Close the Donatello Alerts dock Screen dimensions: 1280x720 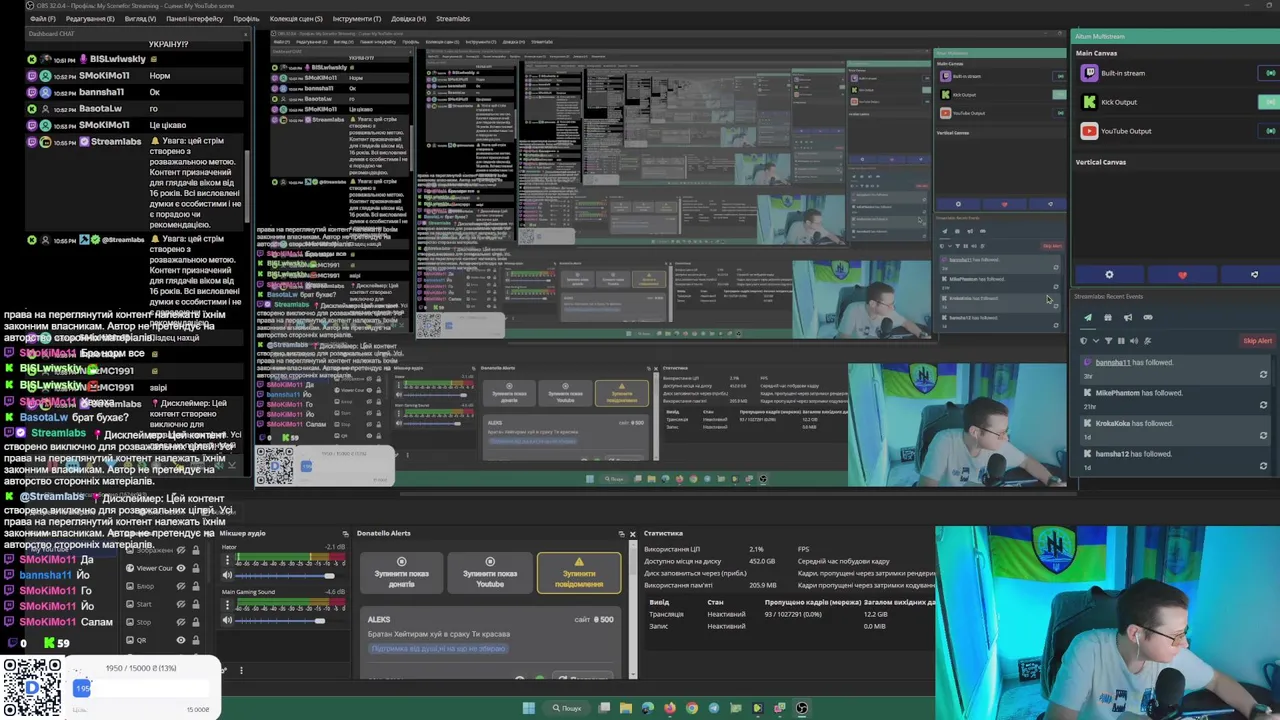click(632, 533)
